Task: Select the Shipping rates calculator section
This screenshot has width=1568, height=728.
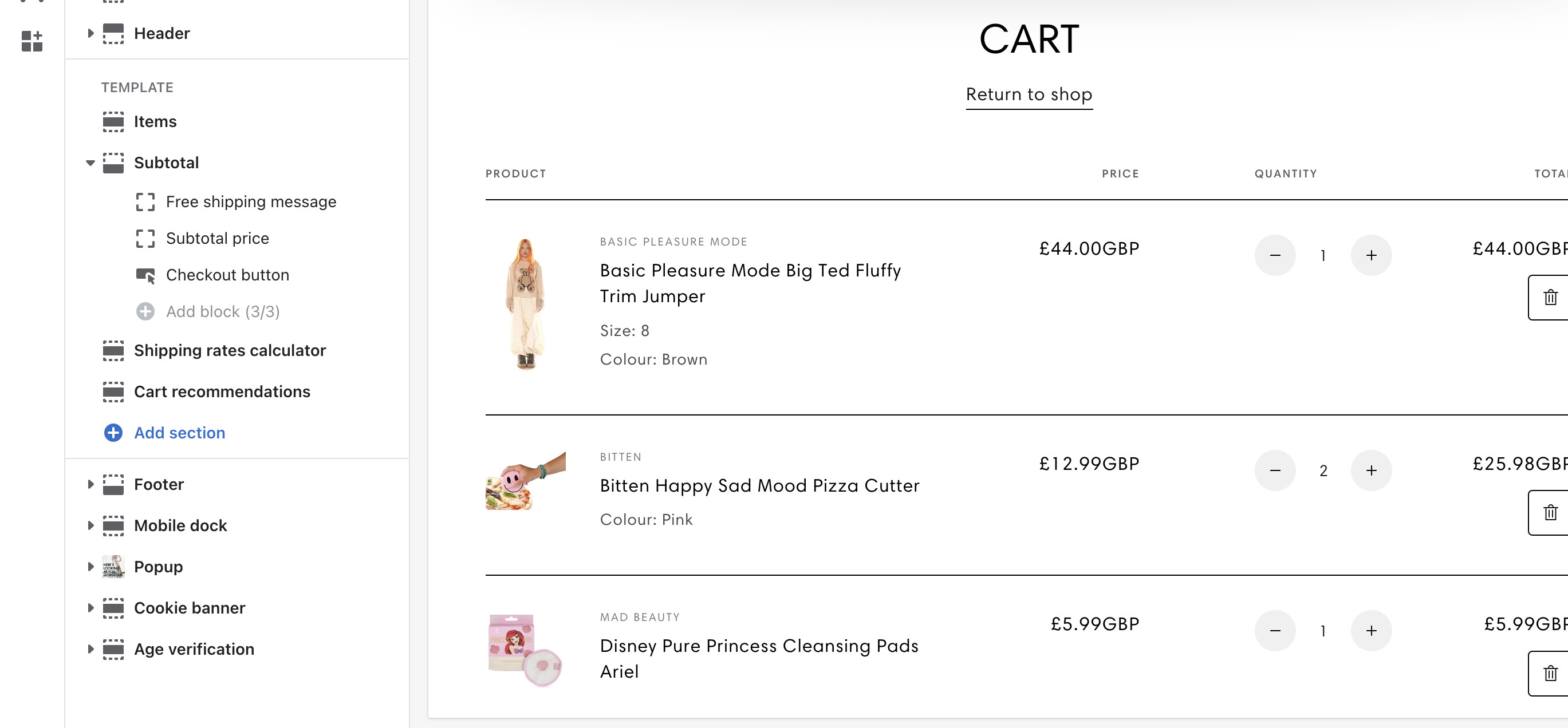Action: 230,350
